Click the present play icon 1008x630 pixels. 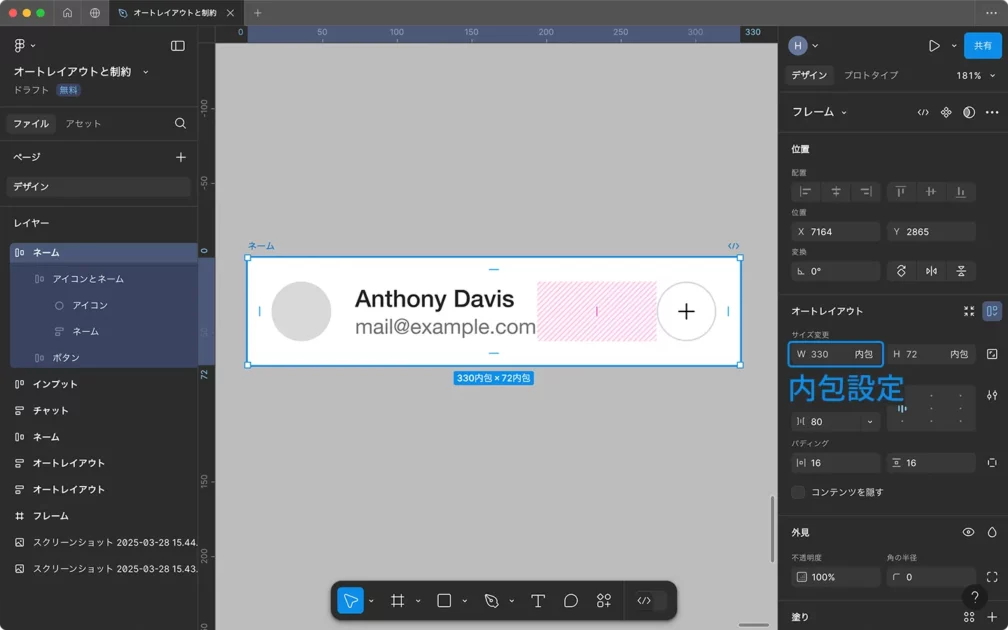[x=934, y=46]
